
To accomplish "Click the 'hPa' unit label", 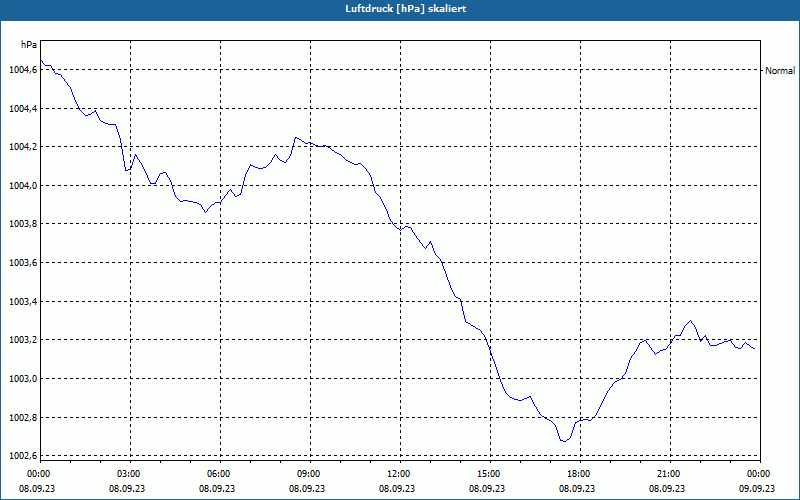I will point(29,45).
